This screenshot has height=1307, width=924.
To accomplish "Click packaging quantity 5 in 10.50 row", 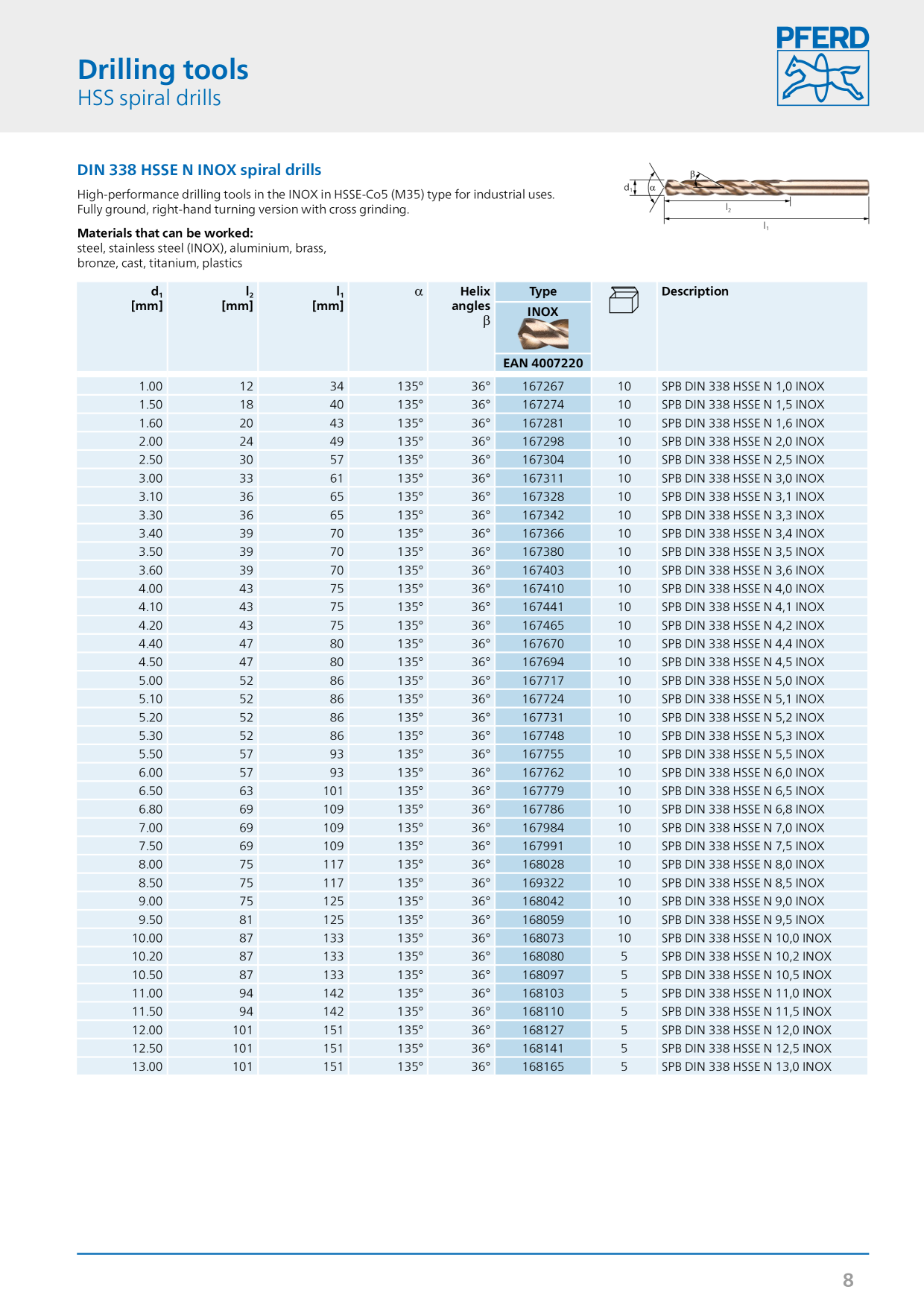I will (x=624, y=975).
